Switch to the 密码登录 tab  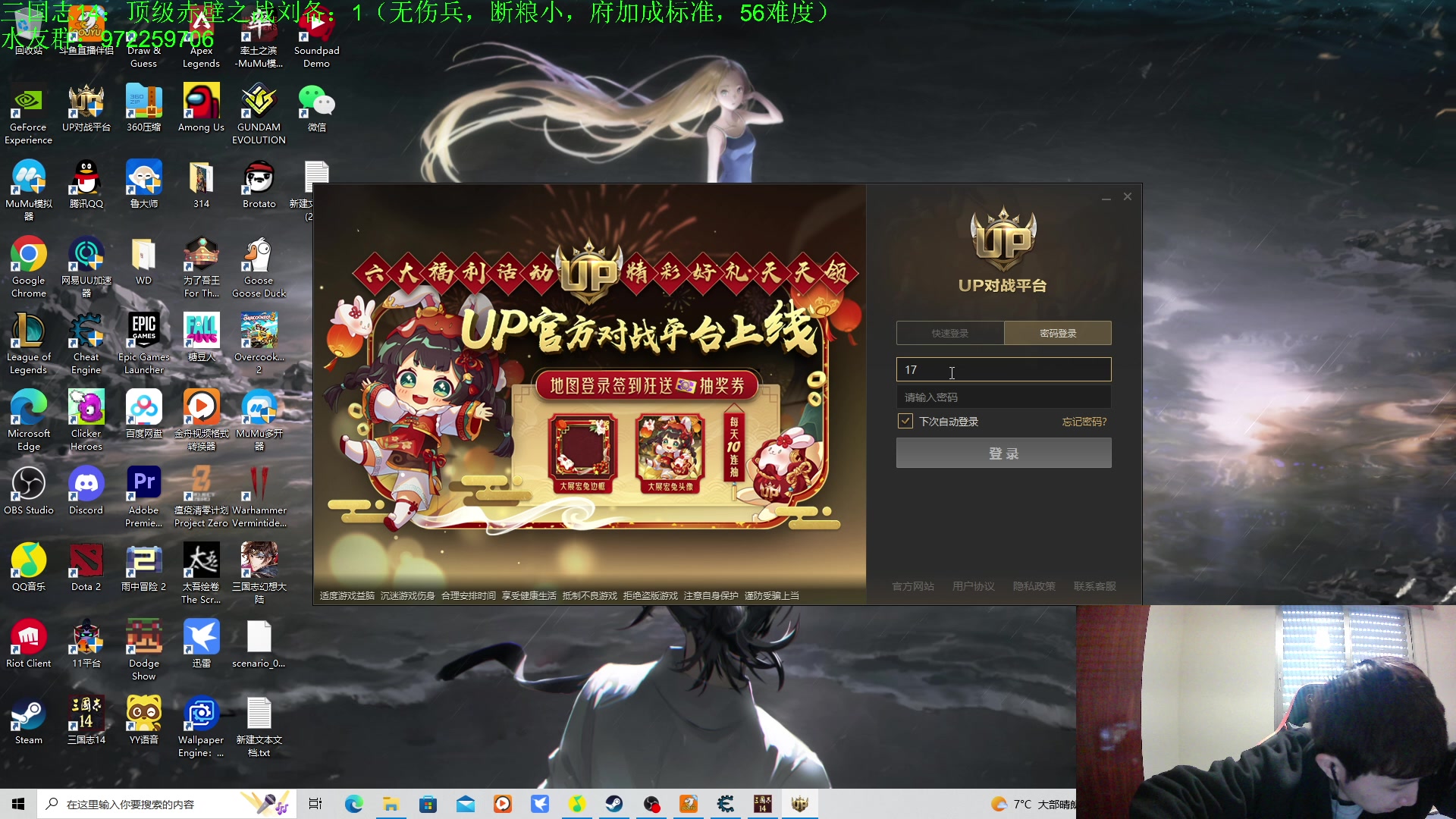tap(1058, 333)
